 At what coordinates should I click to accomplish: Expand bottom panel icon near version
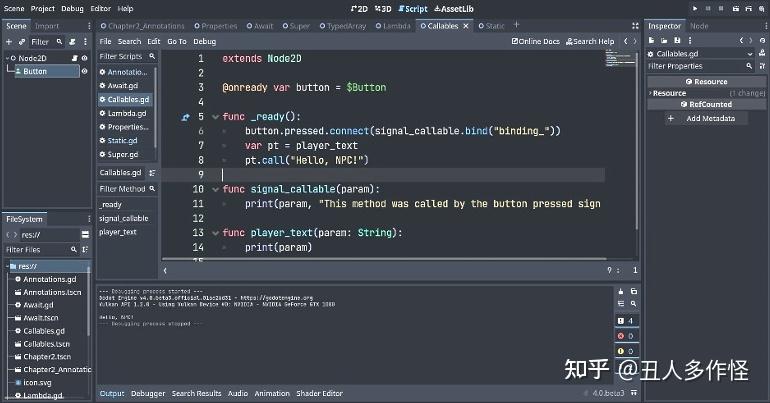pyautogui.click(x=634, y=393)
